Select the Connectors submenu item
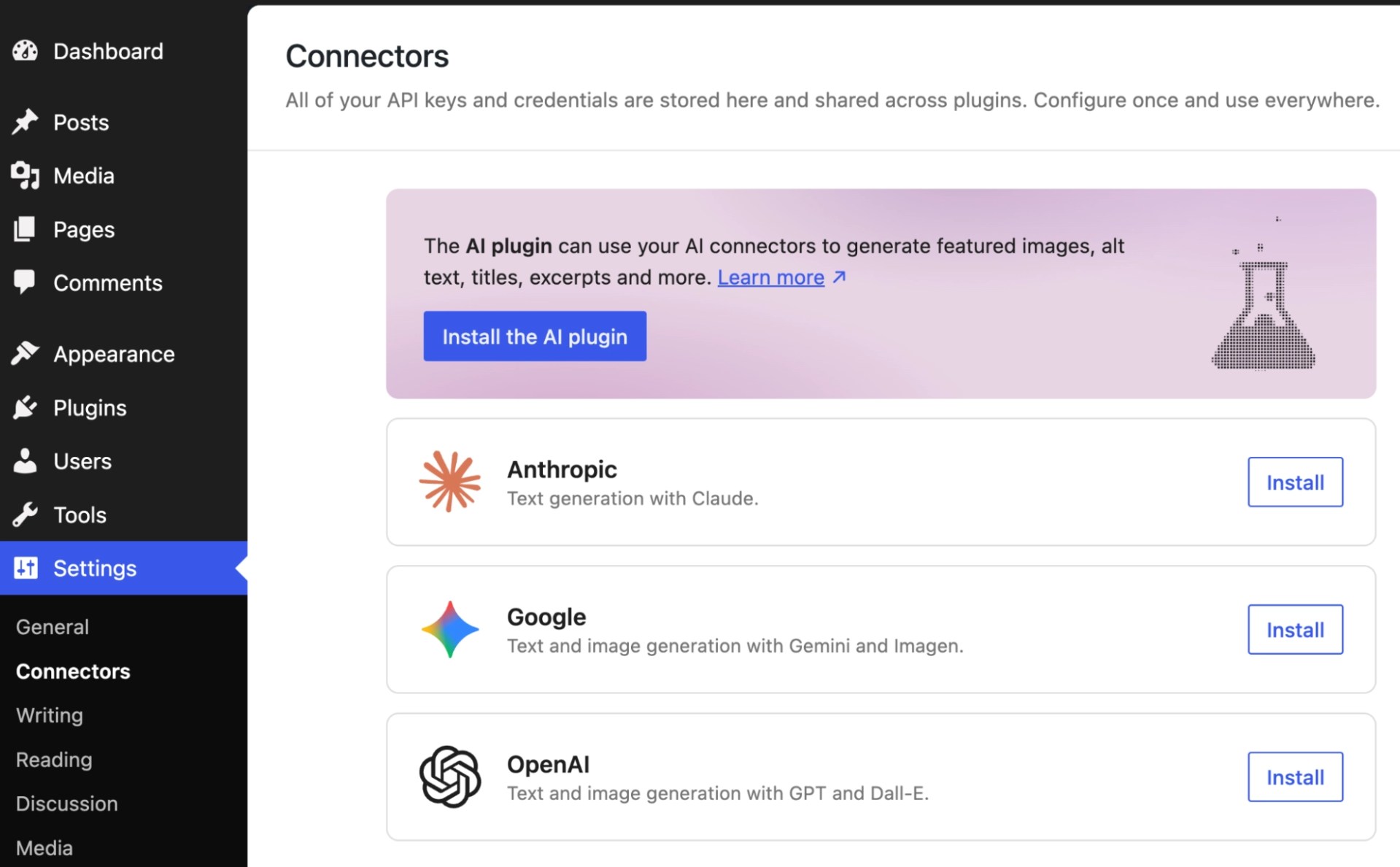 (73, 671)
